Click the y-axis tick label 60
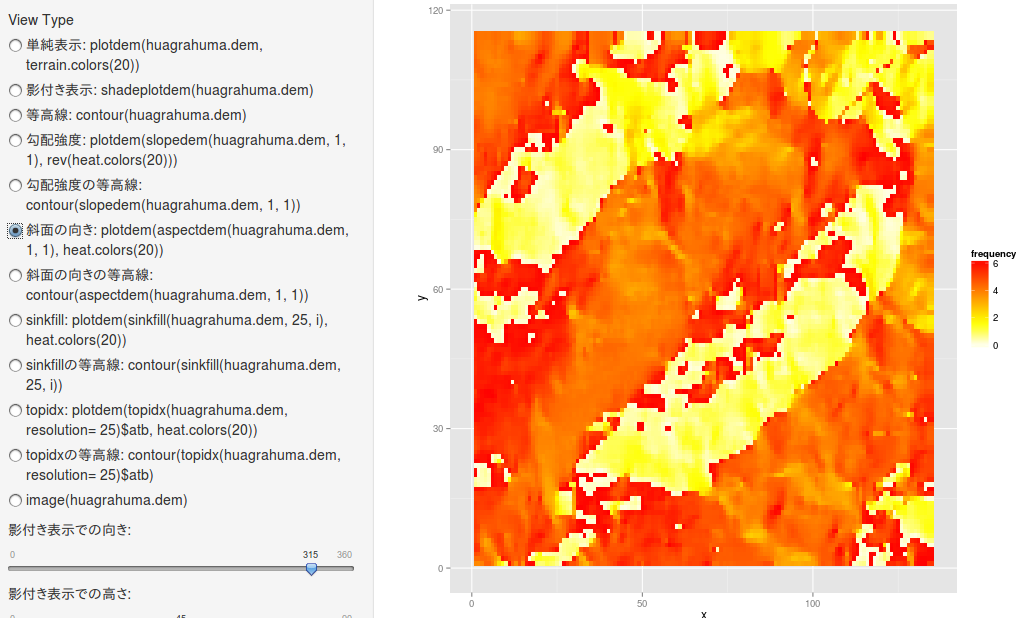Screen dimensions: 1016x618 tap(438, 290)
